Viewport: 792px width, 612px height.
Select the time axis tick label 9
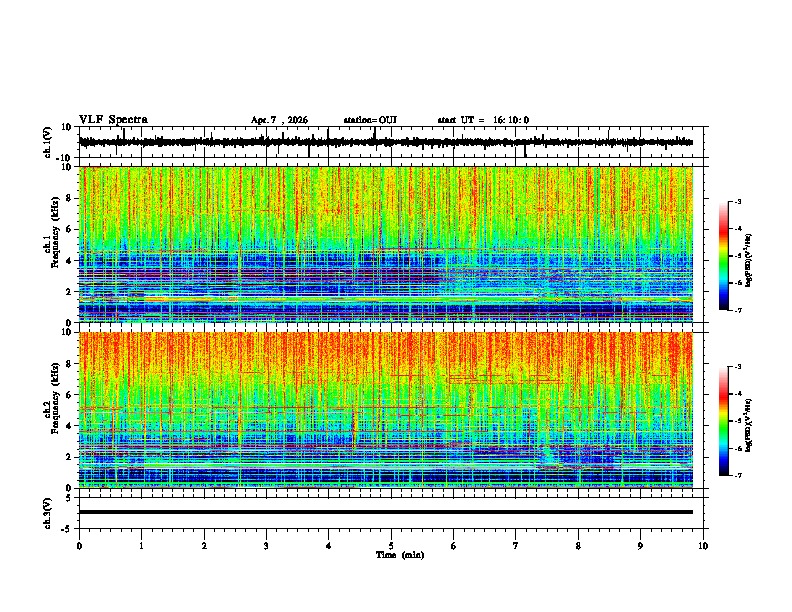click(640, 546)
